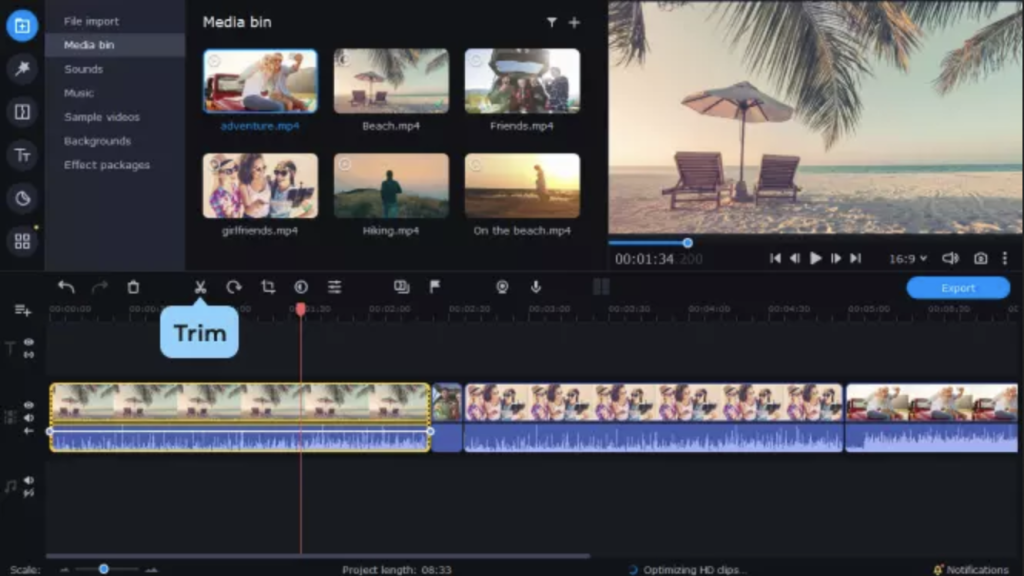This screenshot has width=1024, height=576.
Task: Open the 16:9 aspect ratio dropdown
Action: pyautogui.click(x=908, y=258)
